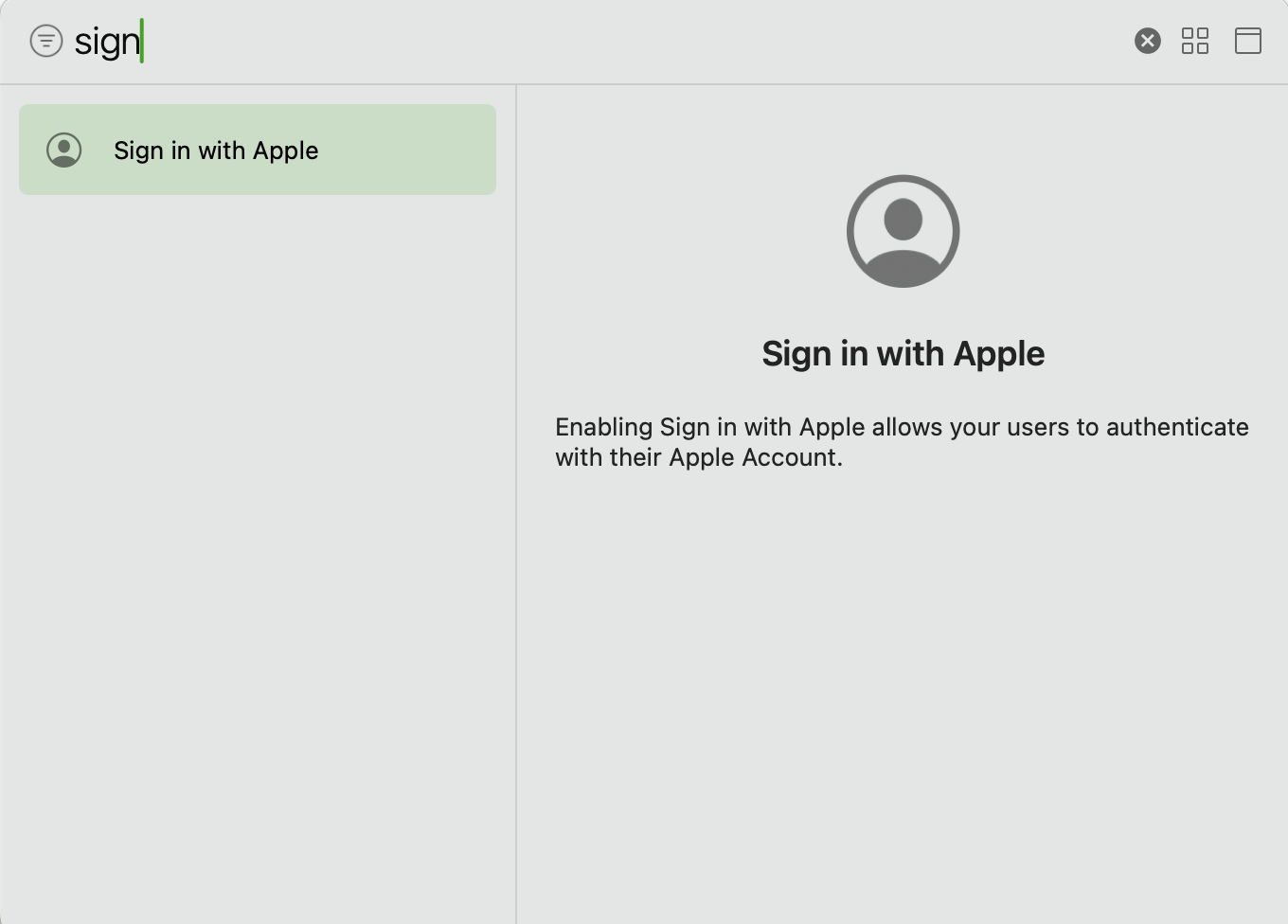
Task: Clear the search text with the X button
Action: tap(1147, 41)
